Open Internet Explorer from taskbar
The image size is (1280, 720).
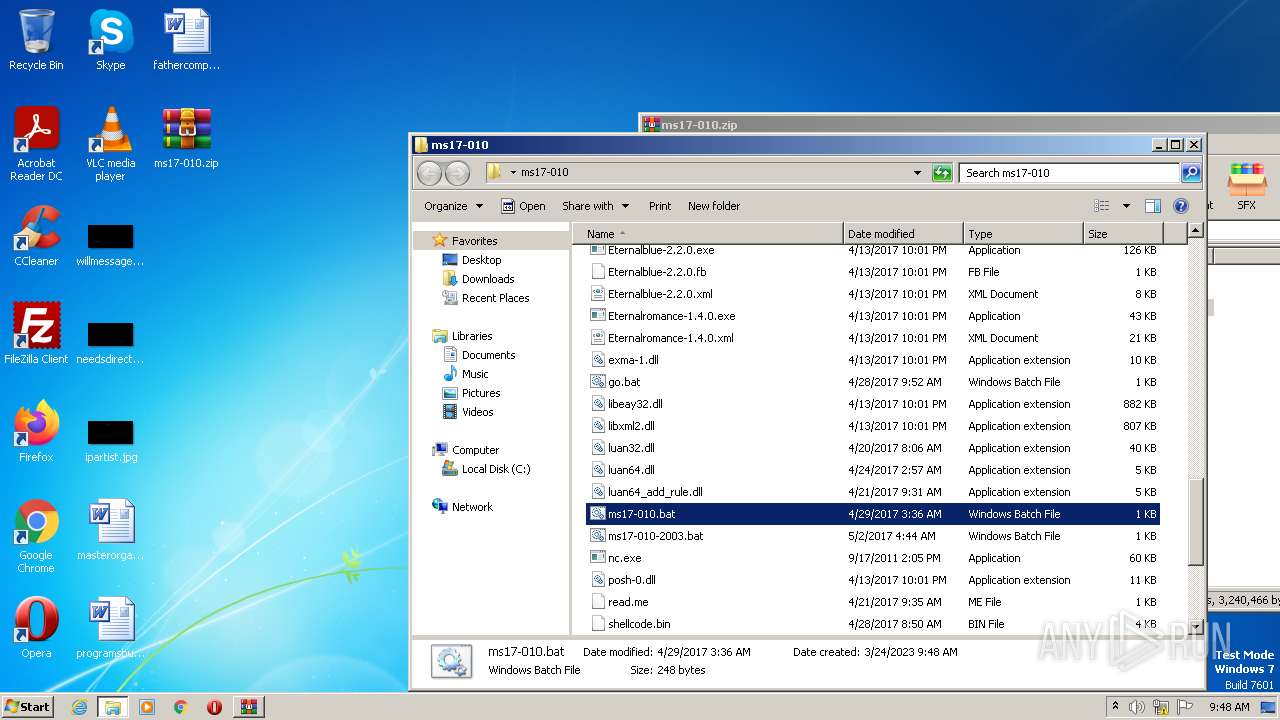pyautogui.click(x=80, y=707)
